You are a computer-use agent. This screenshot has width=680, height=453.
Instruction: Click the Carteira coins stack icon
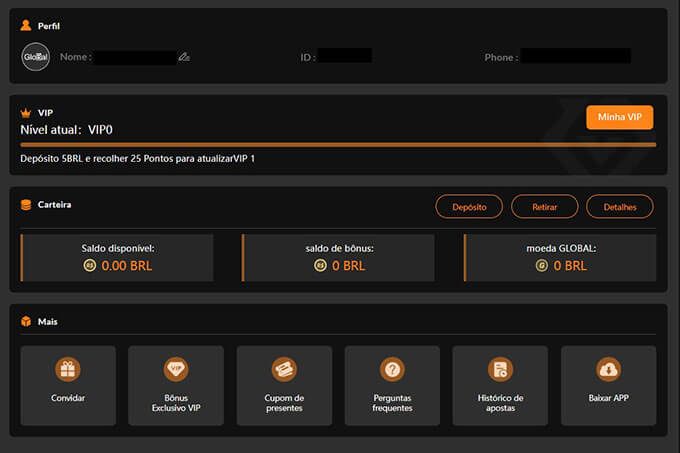tap(26, 205)
